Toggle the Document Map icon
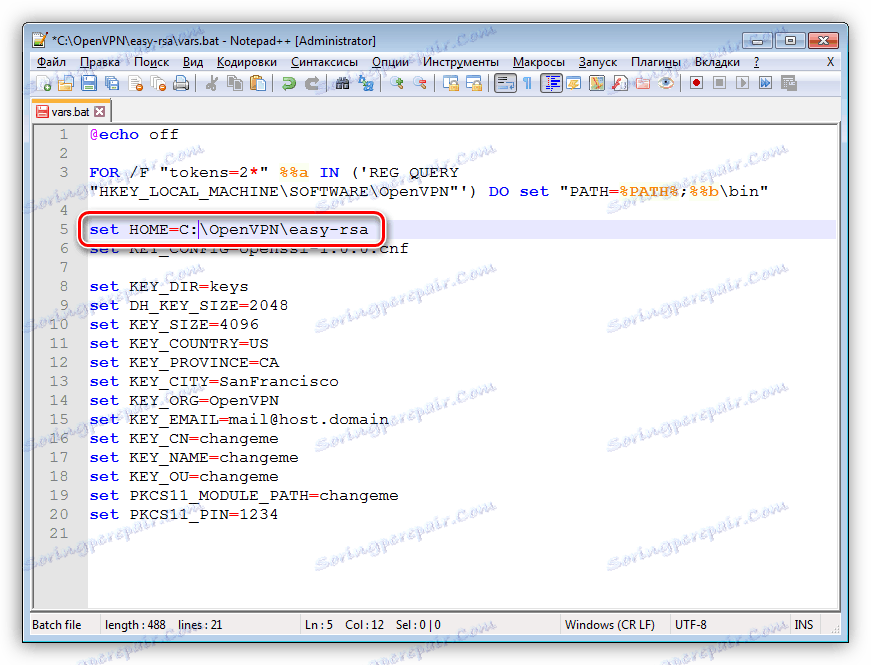This screenshot has height=665, width=871. pyautogui.click(x=597, y=84)
